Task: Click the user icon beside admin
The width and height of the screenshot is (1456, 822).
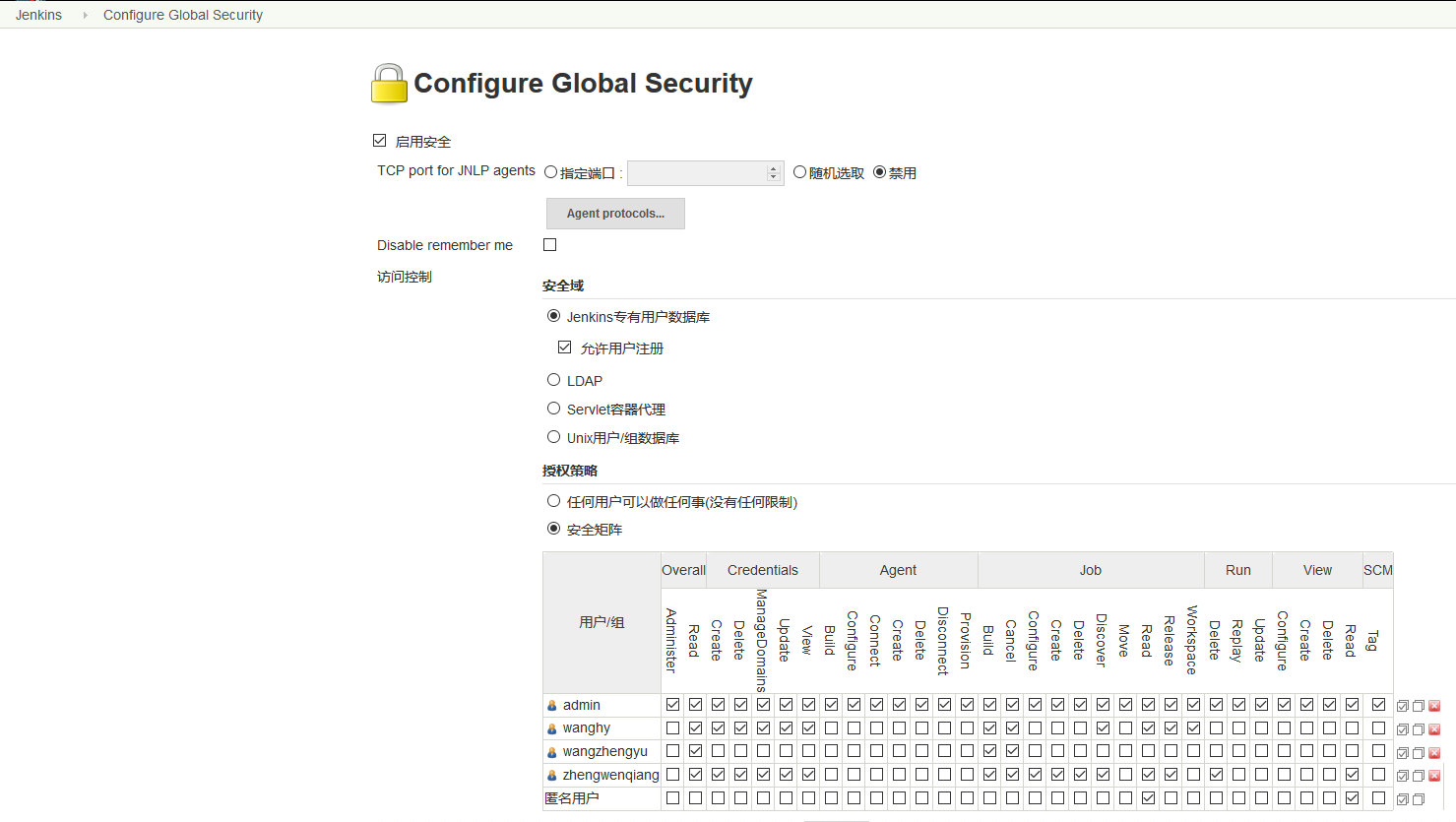Action: pos(552,706)
